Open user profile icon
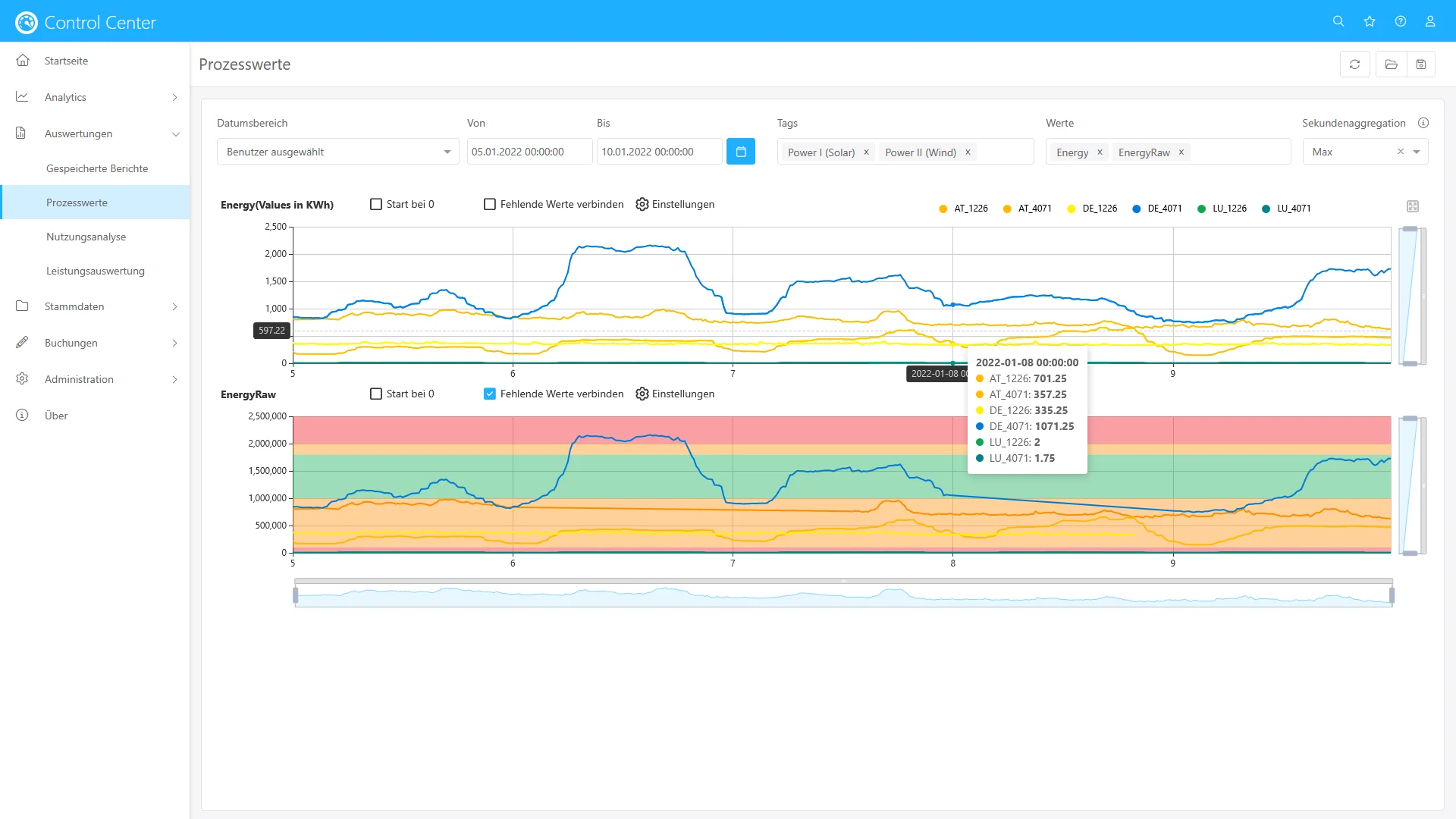 tap(1430, 21)
